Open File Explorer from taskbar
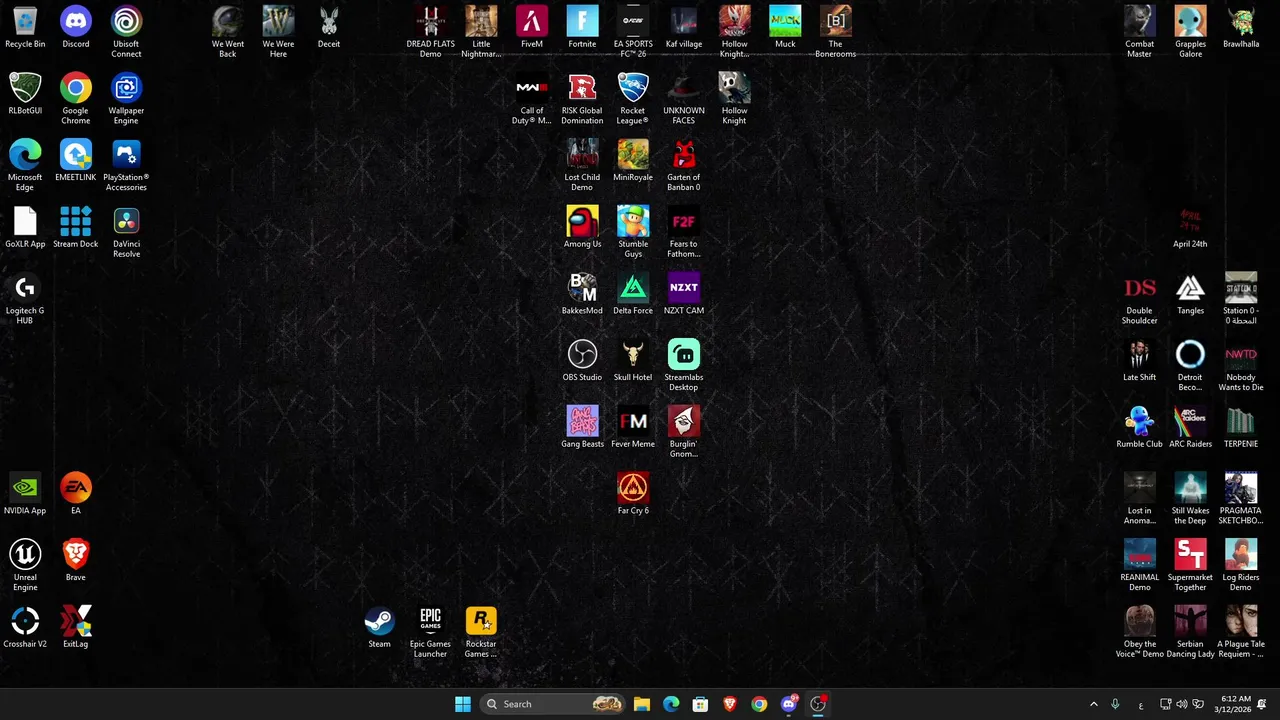The width and height of the screenshot is (1280, 720). [642, 704]
